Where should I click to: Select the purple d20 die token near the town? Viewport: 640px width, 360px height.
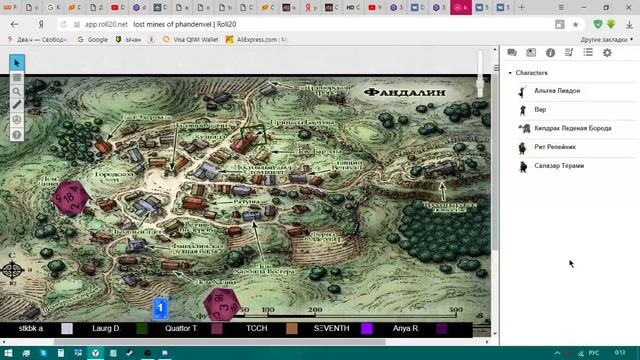click(71, 198)
